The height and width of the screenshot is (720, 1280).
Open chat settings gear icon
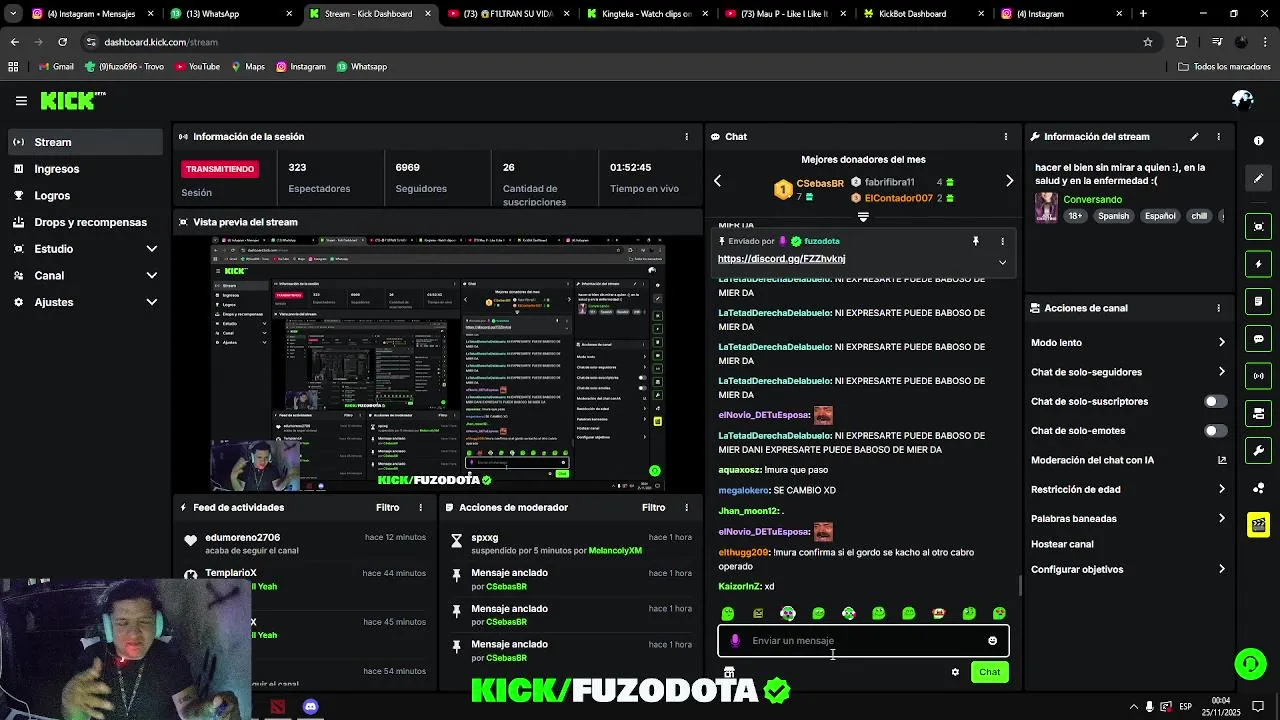(955, 672)
